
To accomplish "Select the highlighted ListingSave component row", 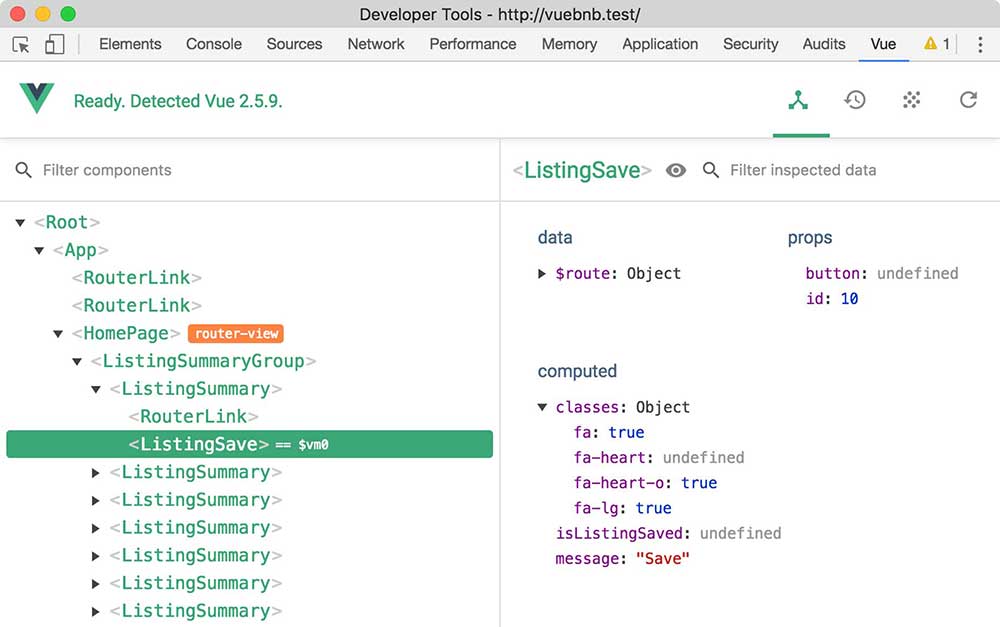I will (249, 444).
